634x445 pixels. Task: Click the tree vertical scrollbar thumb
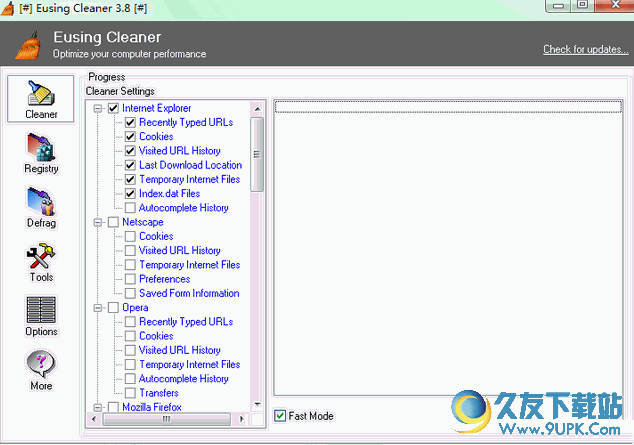pyautogui.click(x=257, y=154)
